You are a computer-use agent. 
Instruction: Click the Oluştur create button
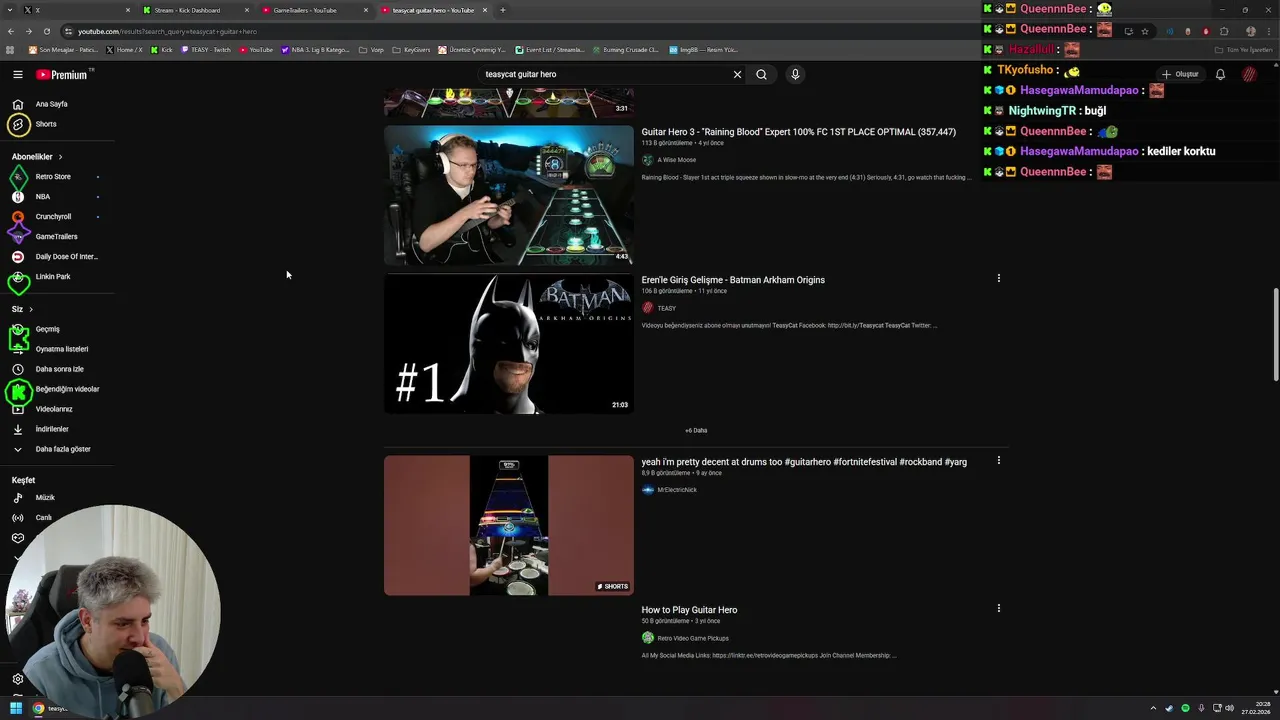1180,74
